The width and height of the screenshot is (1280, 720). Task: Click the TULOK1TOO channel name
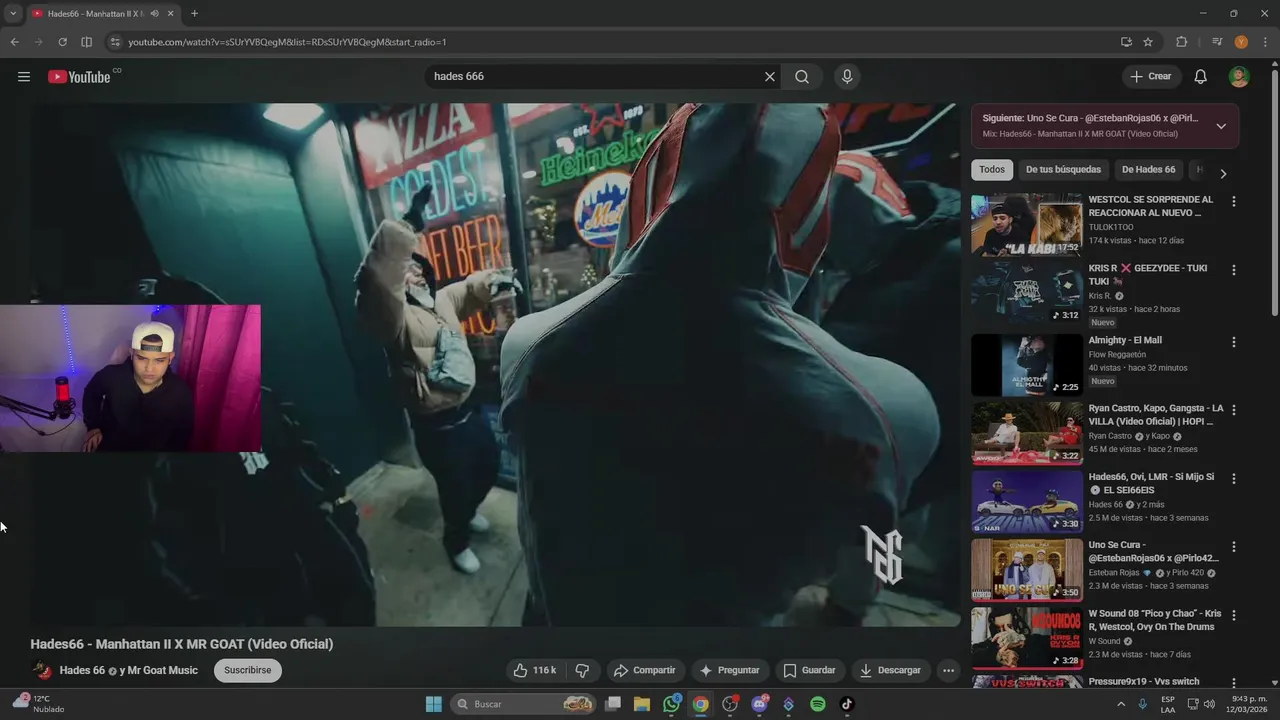point(1111,227)
